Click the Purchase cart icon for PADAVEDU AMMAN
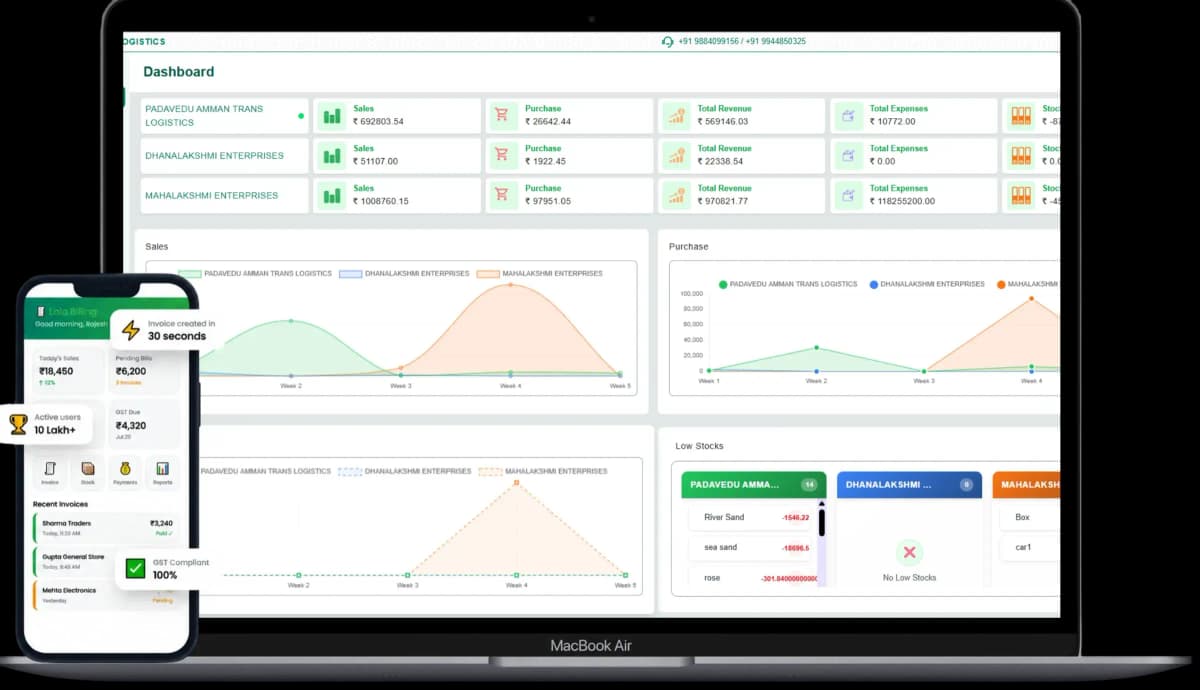 click(x=502, y=116)
